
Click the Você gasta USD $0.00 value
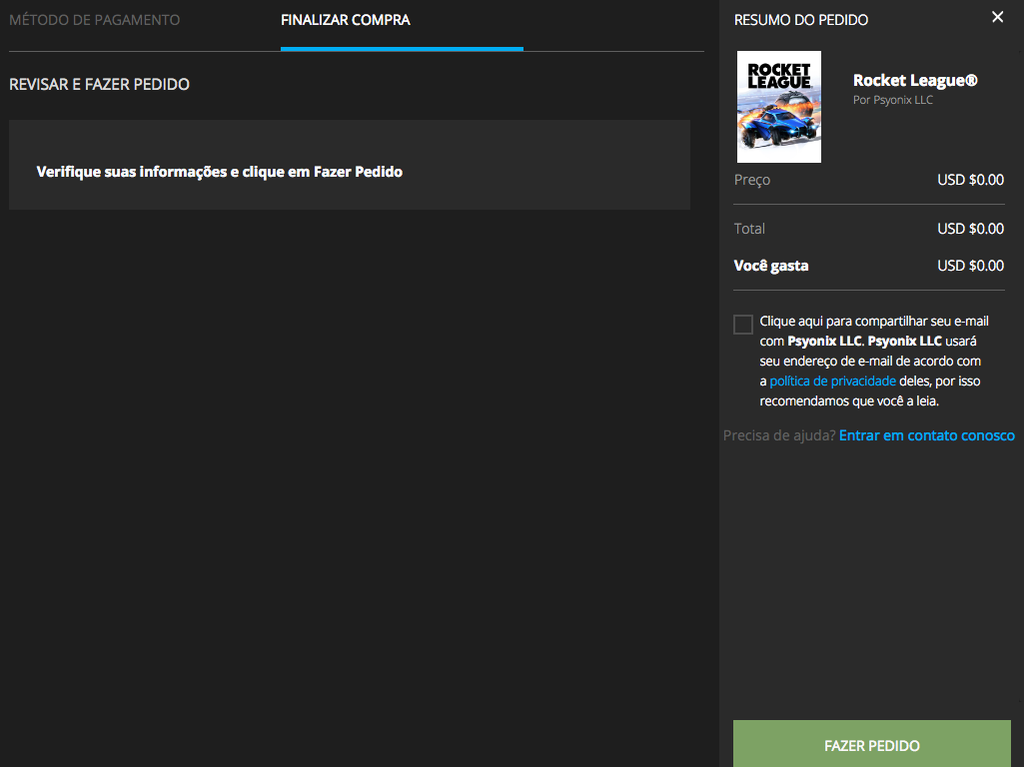[x=970, y=266]
